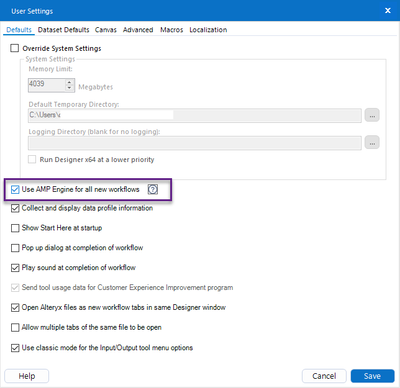Enable Pop up dialog at completion of workflow
The height and width of the screenshot is (388, 400).
15,248
